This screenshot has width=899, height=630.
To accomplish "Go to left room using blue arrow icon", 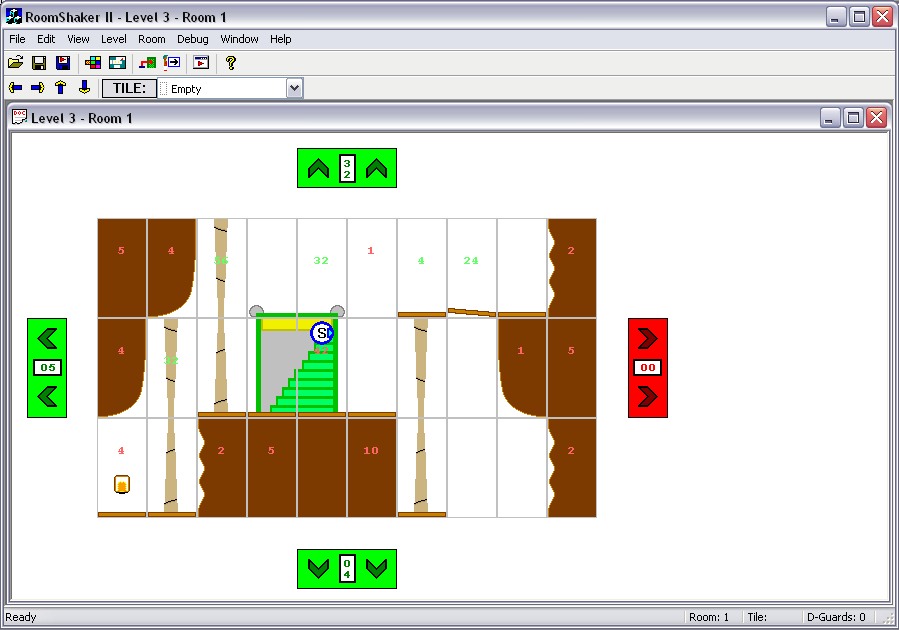I will point(15,88).
